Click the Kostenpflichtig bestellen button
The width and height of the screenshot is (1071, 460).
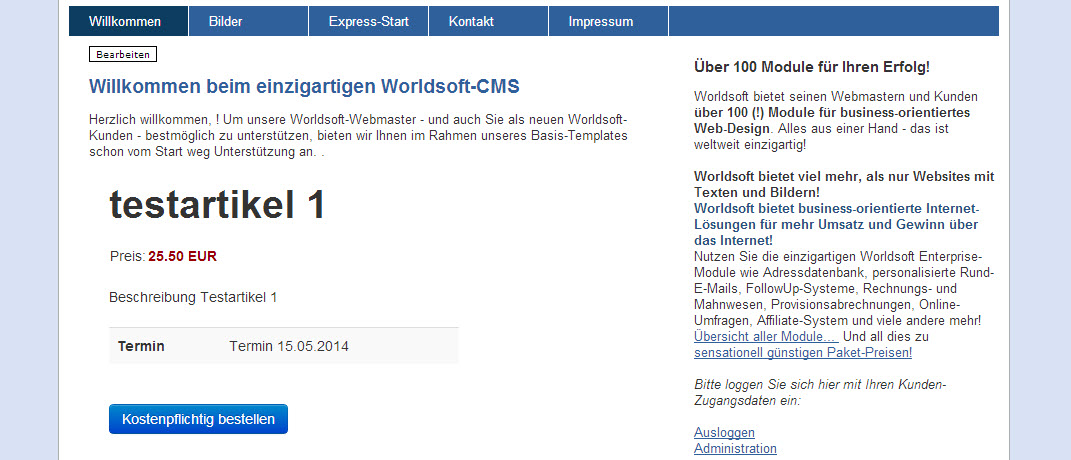(198, 419)
